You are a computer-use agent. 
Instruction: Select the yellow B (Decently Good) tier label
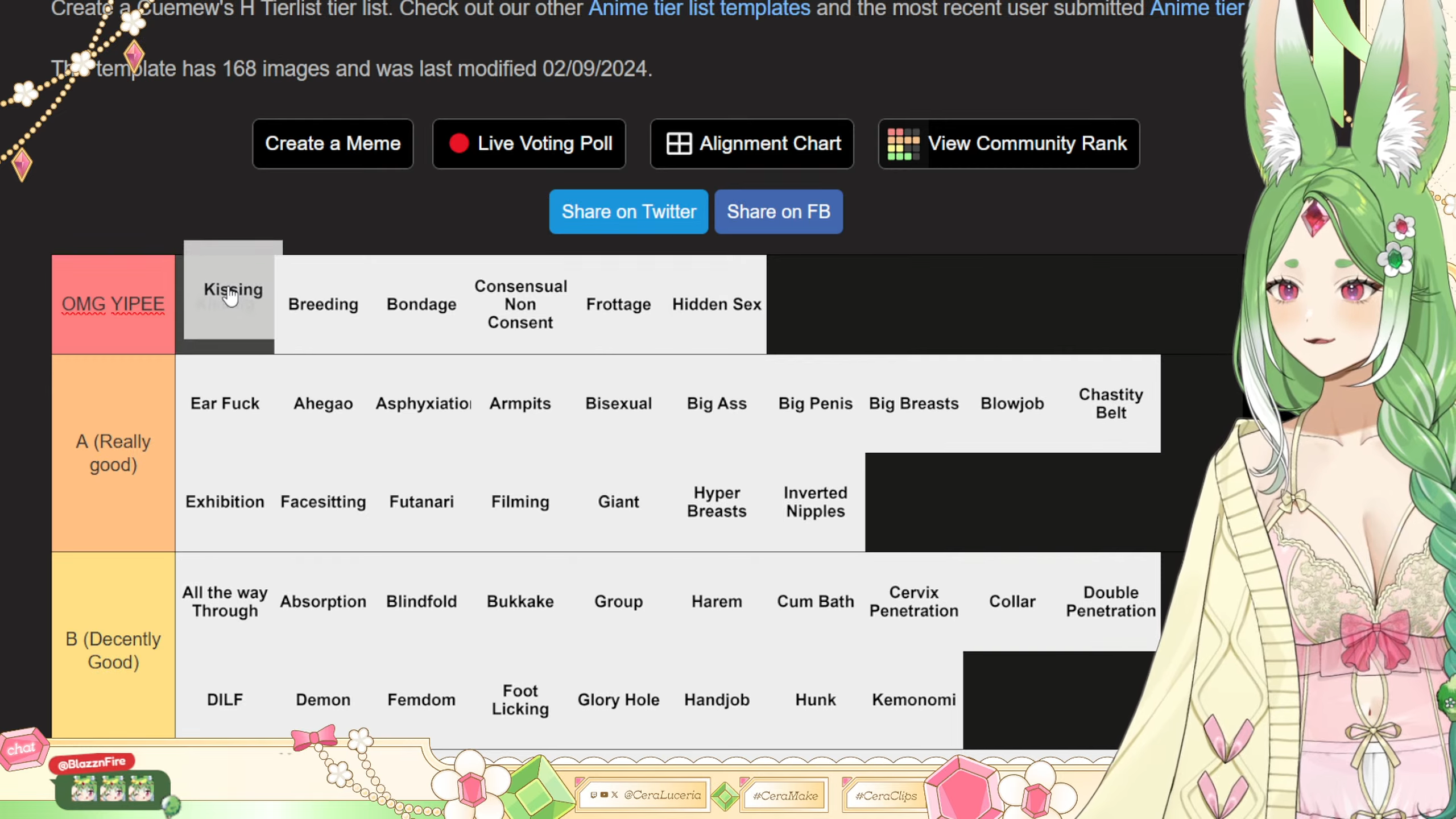[113, 650]
